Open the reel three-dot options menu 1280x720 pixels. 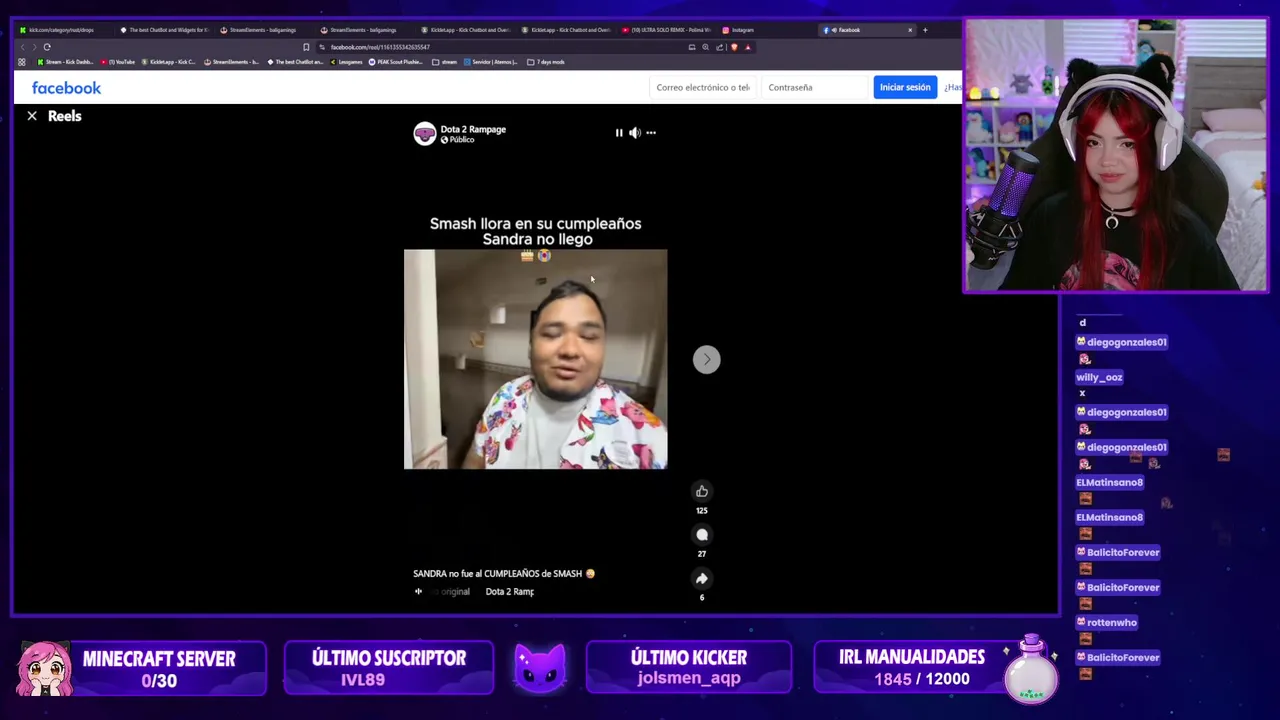click(651, 132)
